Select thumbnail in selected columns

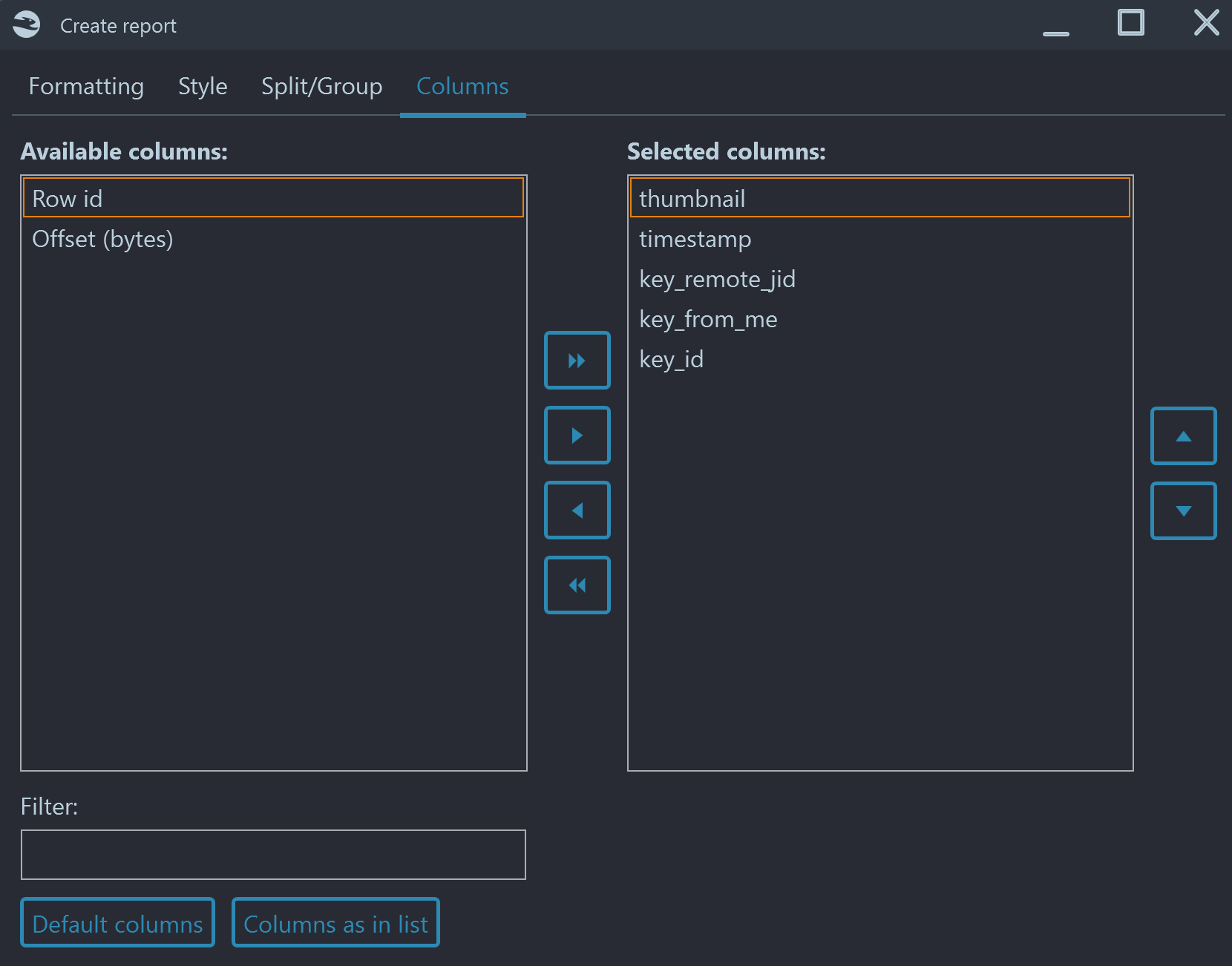tap(880, 198)
